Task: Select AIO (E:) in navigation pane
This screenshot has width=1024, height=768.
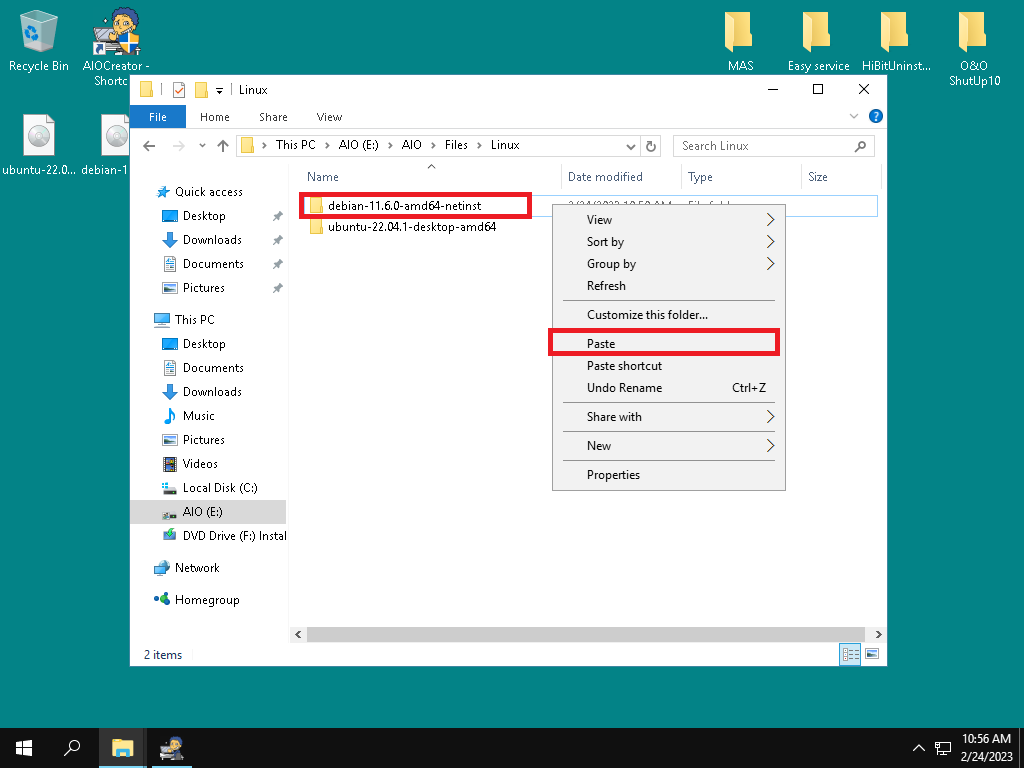Action: (x=202, y=512)
